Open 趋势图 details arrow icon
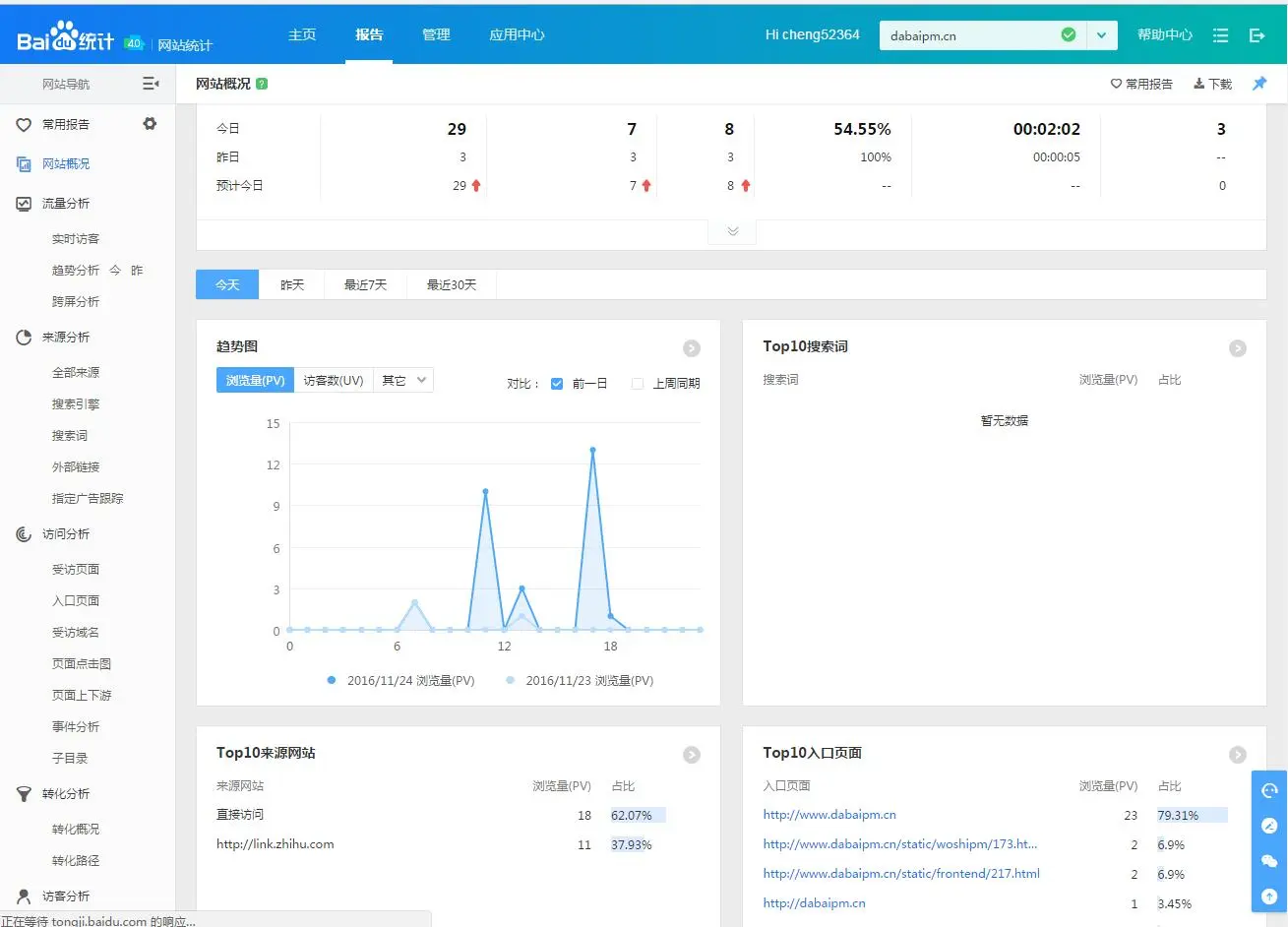Image resolution: width=1288 pixels, height=927 pixels. 692,348
